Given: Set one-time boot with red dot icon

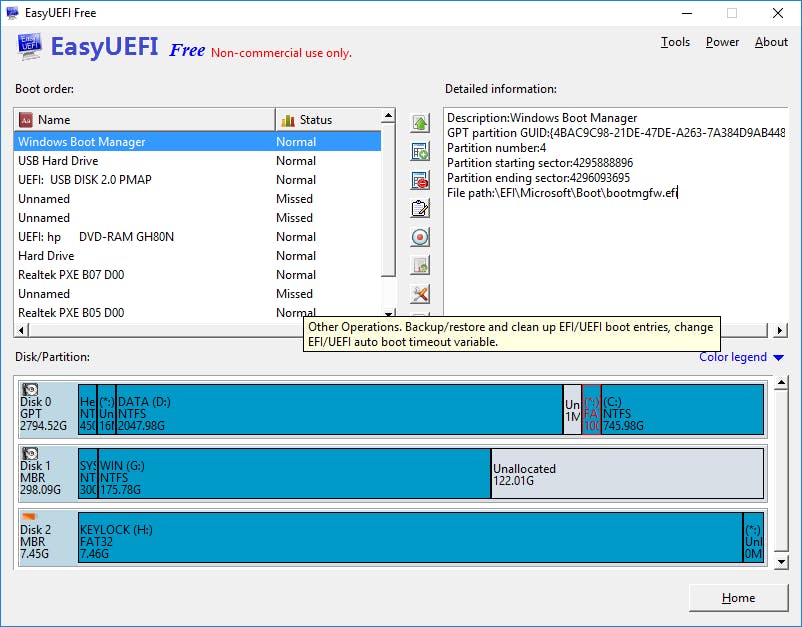Looking at the screenshot, I should click(x=420, y=237).
